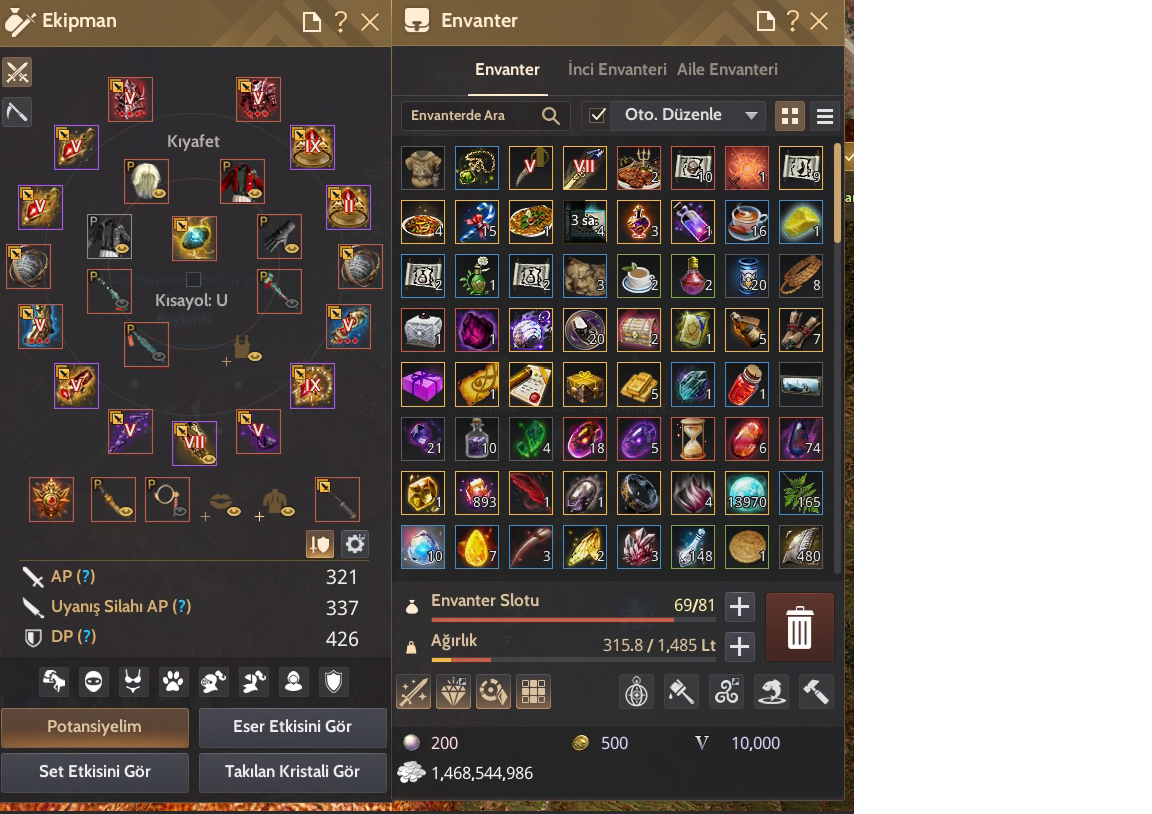The height and width of the screenshot is (814, 1152).
Task: Click the paw pet icon
Action: point(173,682)
